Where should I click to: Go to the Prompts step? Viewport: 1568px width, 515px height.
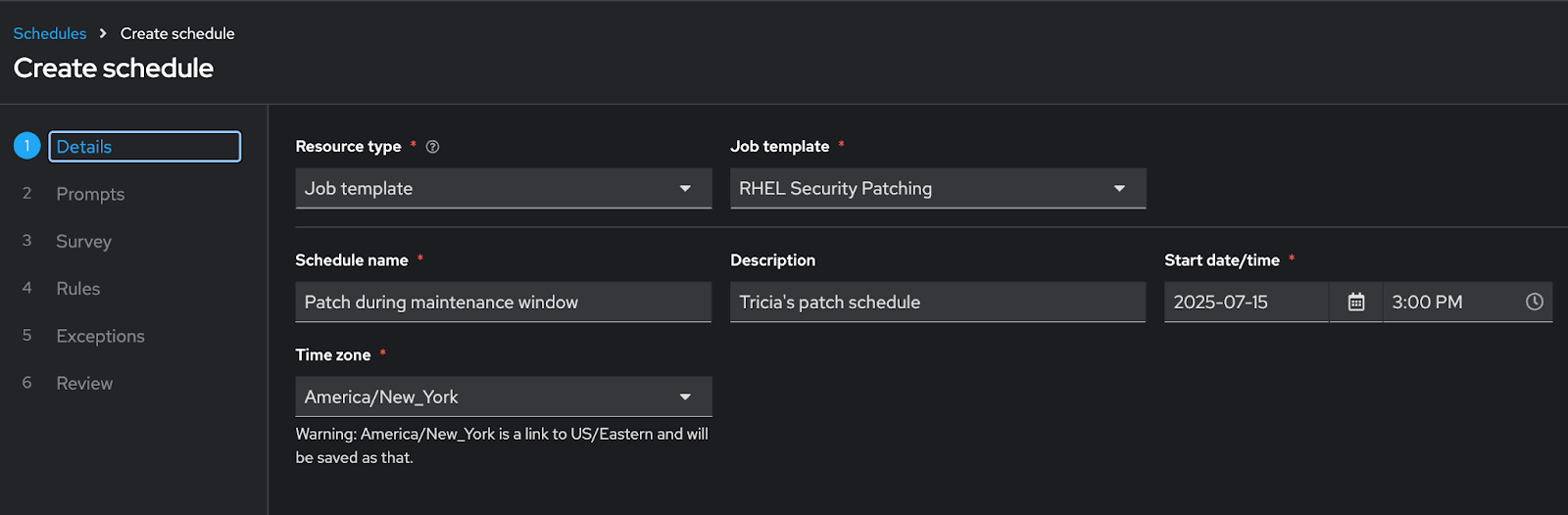click(90, 194)
